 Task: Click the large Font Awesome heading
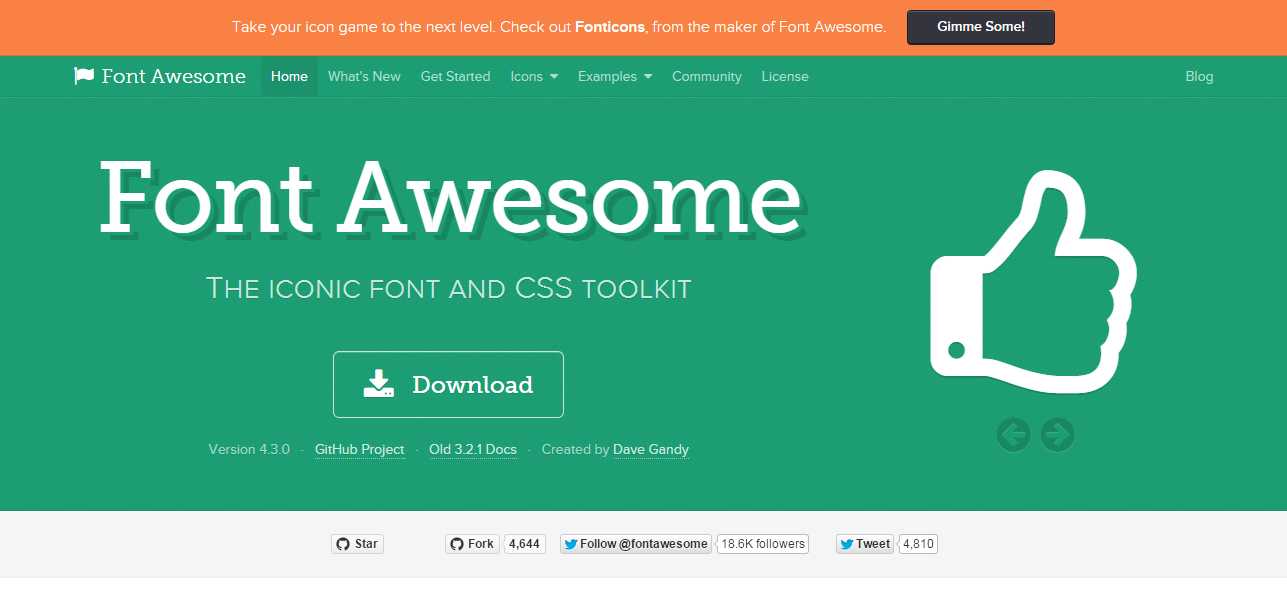[450, 197]
